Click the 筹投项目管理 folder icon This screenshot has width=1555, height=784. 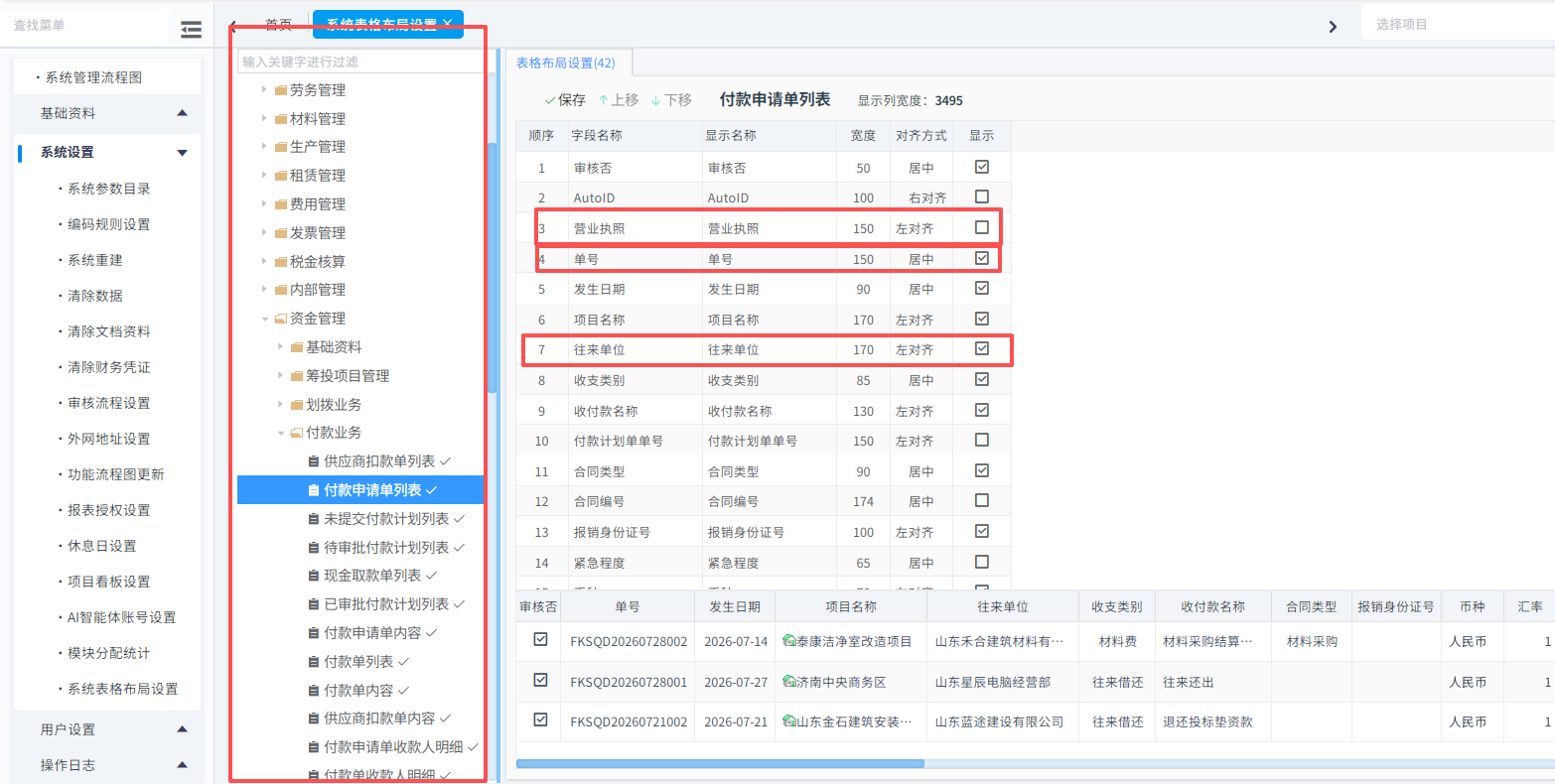(297, 376)
